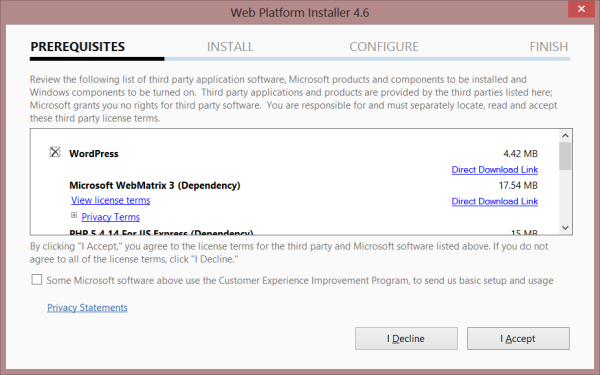
Task: Click the list scrollbar thumb
Action: tap(565, 156)
